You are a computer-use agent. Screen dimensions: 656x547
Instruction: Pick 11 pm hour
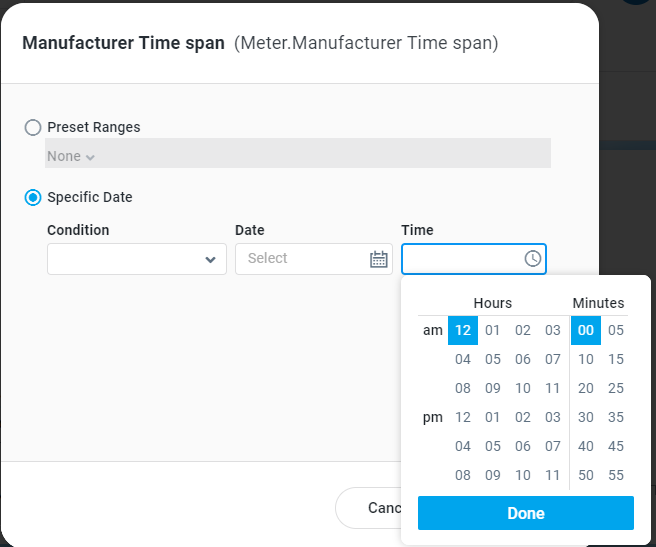click(553, 476)
